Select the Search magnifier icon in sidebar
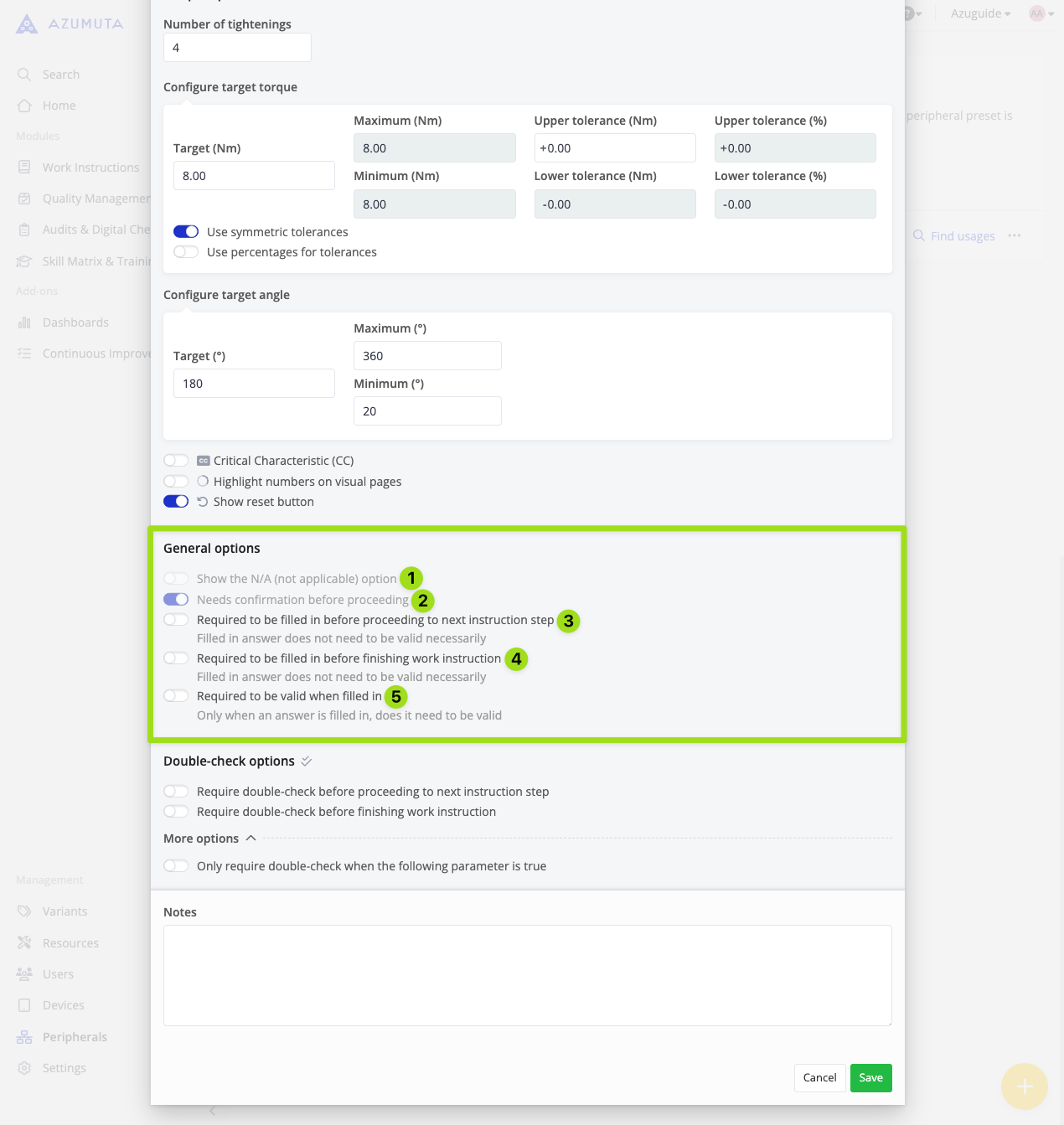 pyautogui.click(x=24, y=74)
